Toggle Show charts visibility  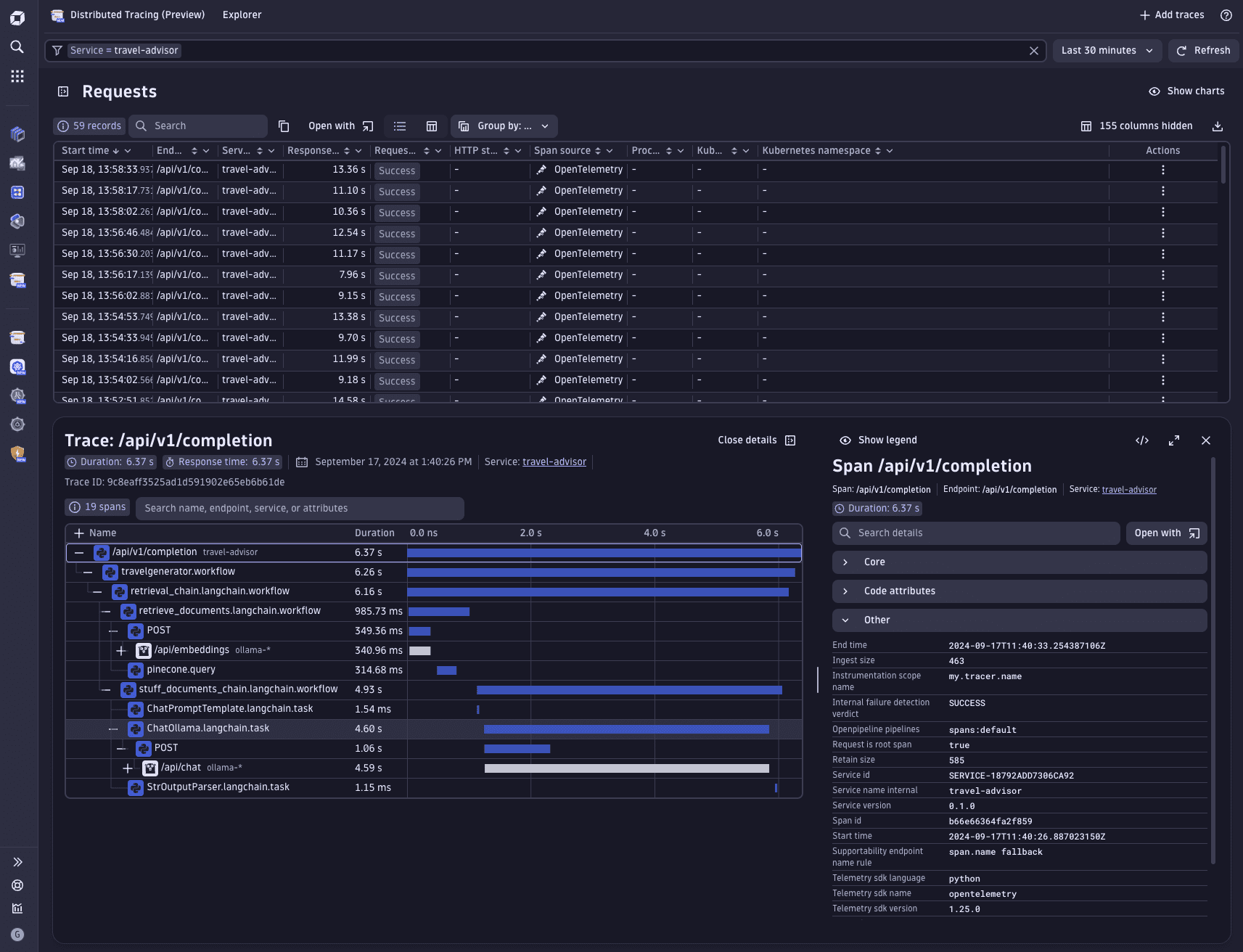point(1186,91)
